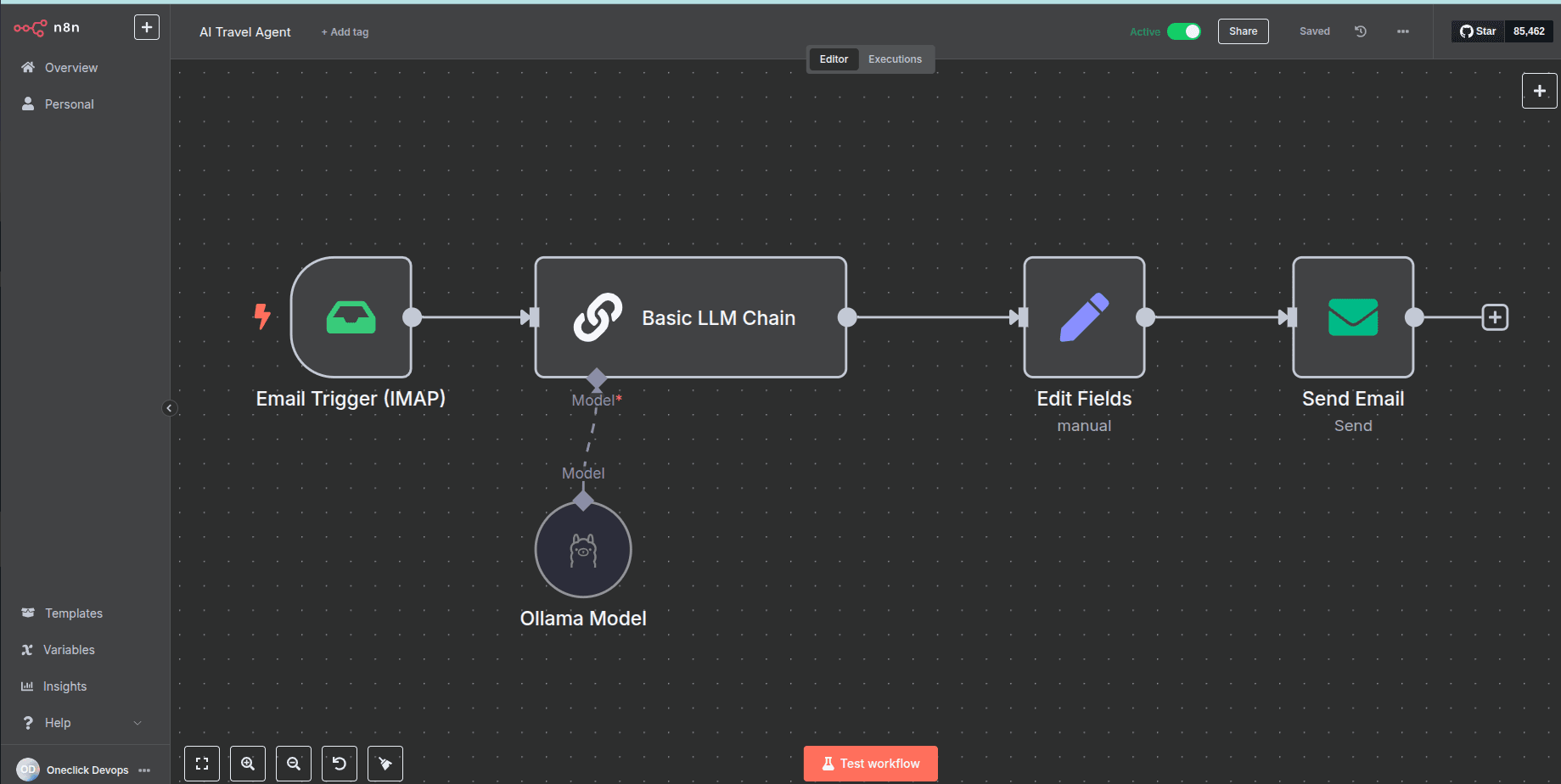This screenshot has height=784, width=1561.
Task: Toggle the workflow Active switch
Action: click(1183, 31)
